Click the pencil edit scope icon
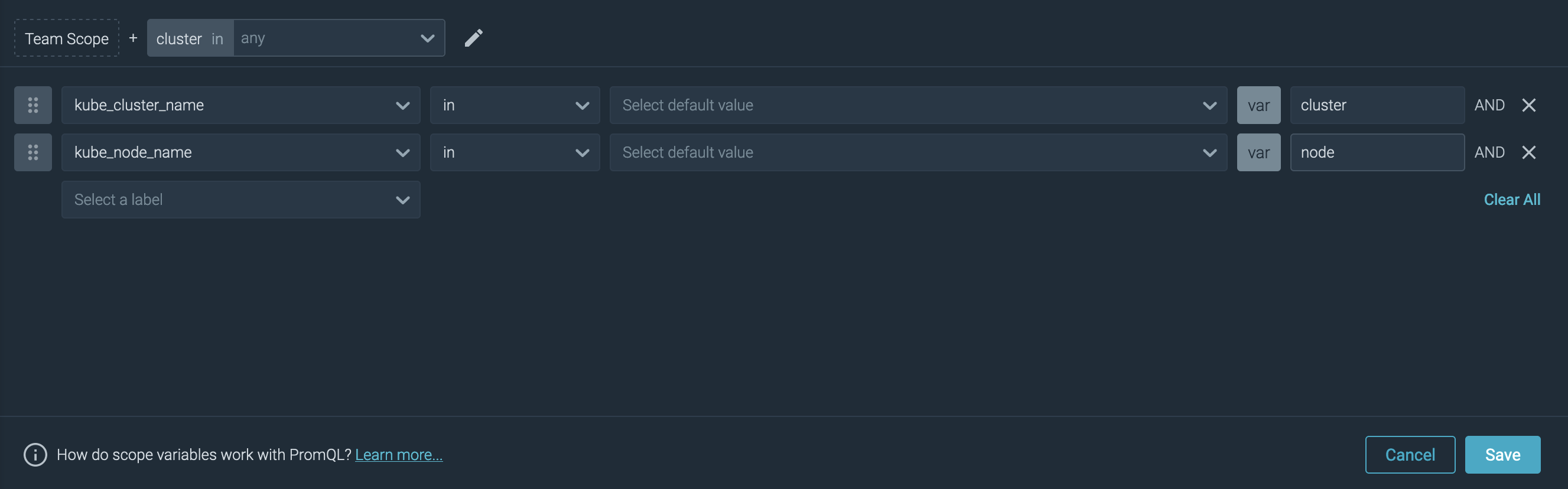 (x=473, y=38)
